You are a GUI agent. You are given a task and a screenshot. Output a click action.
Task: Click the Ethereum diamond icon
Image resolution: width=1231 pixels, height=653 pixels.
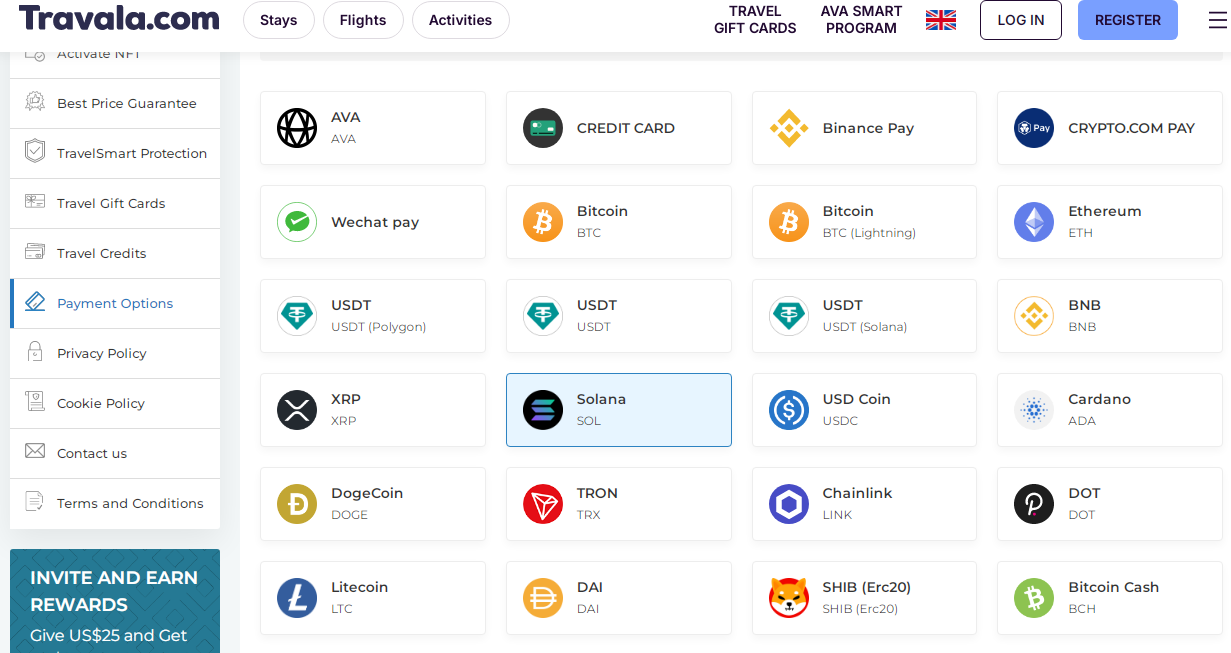point(1034,222)
